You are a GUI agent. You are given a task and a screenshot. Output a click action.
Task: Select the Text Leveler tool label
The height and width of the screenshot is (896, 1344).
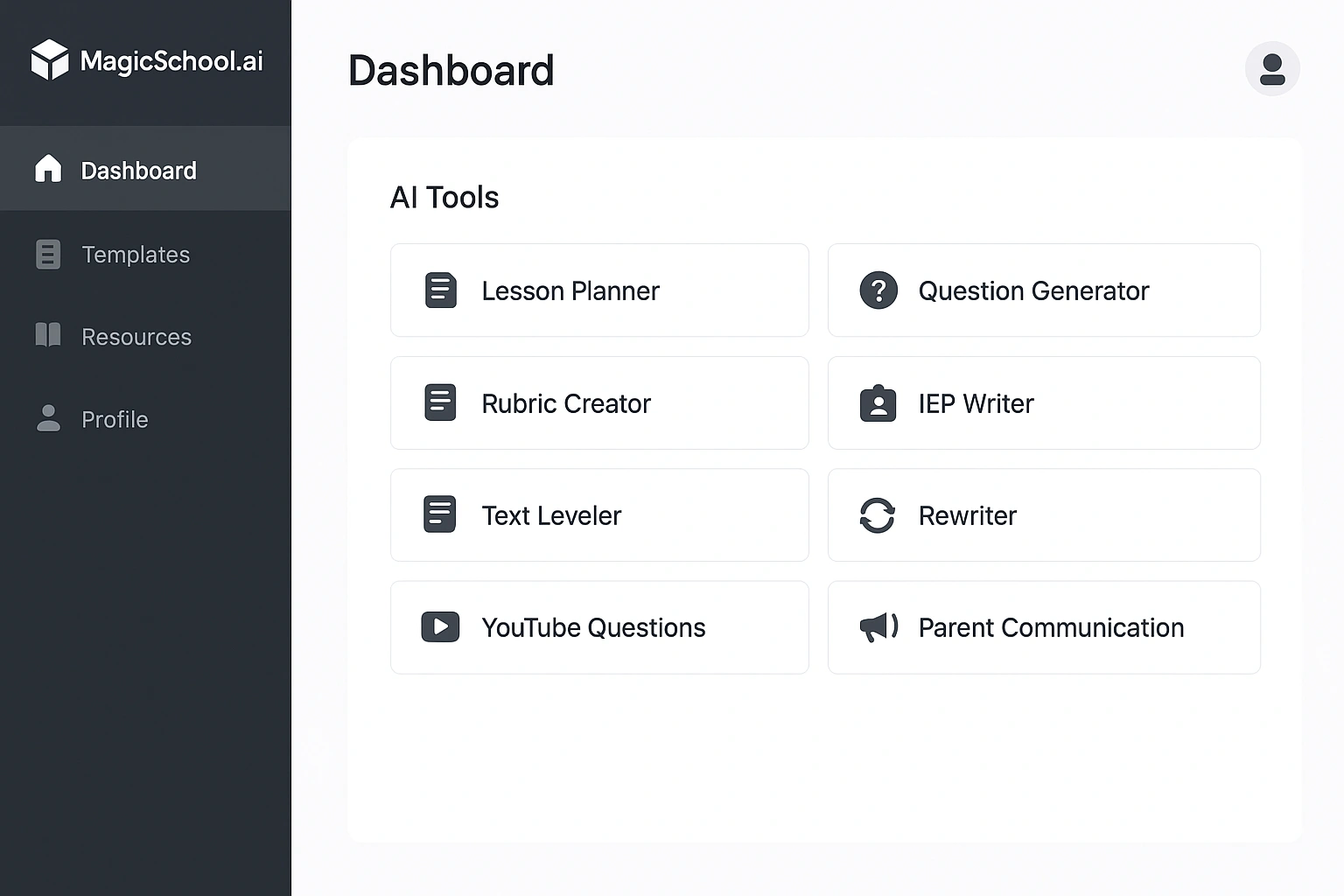pyautogui.click(x=551, y=516)
